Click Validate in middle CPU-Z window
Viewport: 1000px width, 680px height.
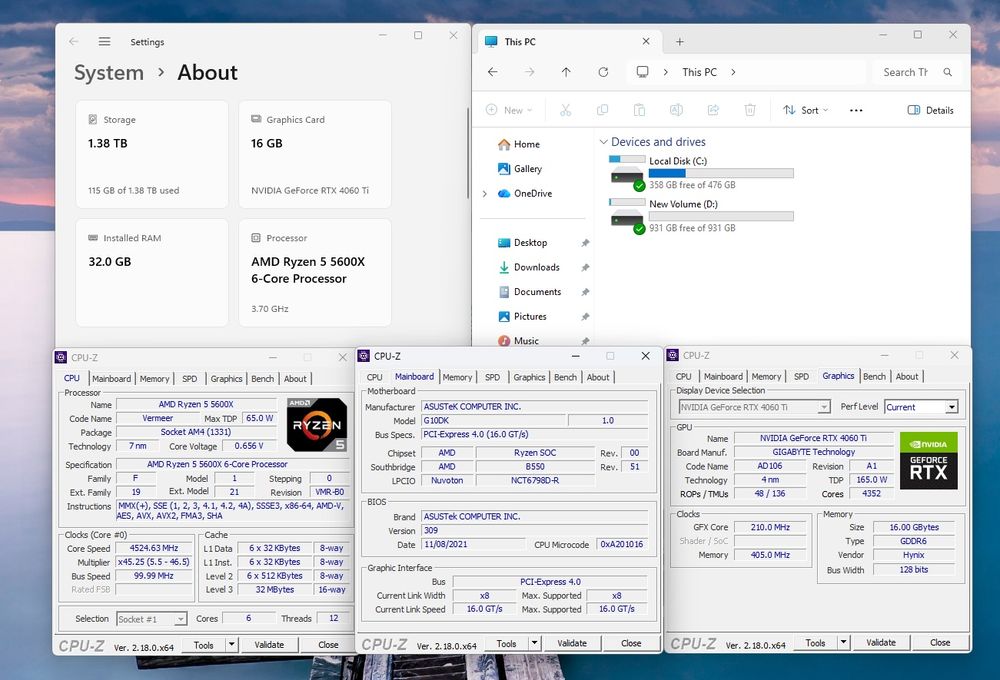(572, 643)
